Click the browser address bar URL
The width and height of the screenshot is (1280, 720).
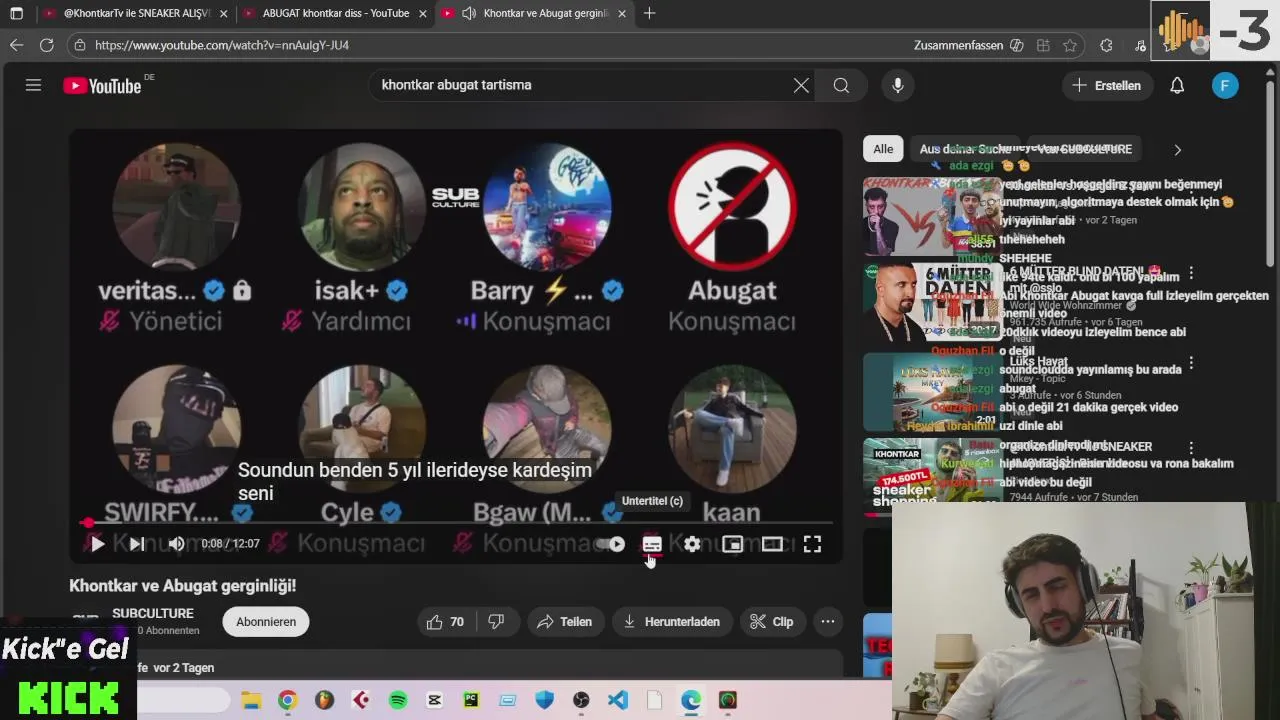(x=222, y=45)
